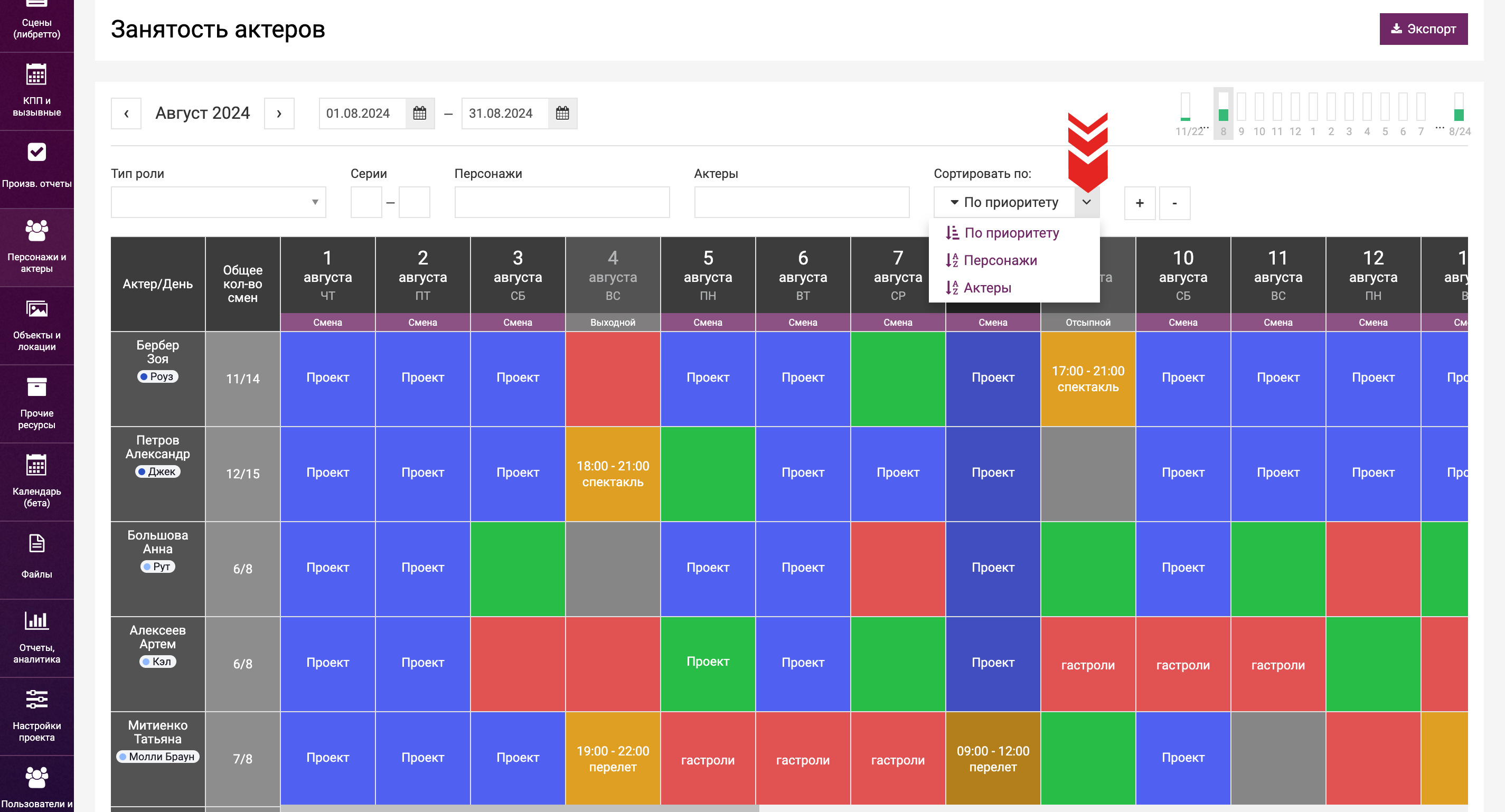Click the minus button near sorting
Screen dimensions: 1505x812
1174,203
